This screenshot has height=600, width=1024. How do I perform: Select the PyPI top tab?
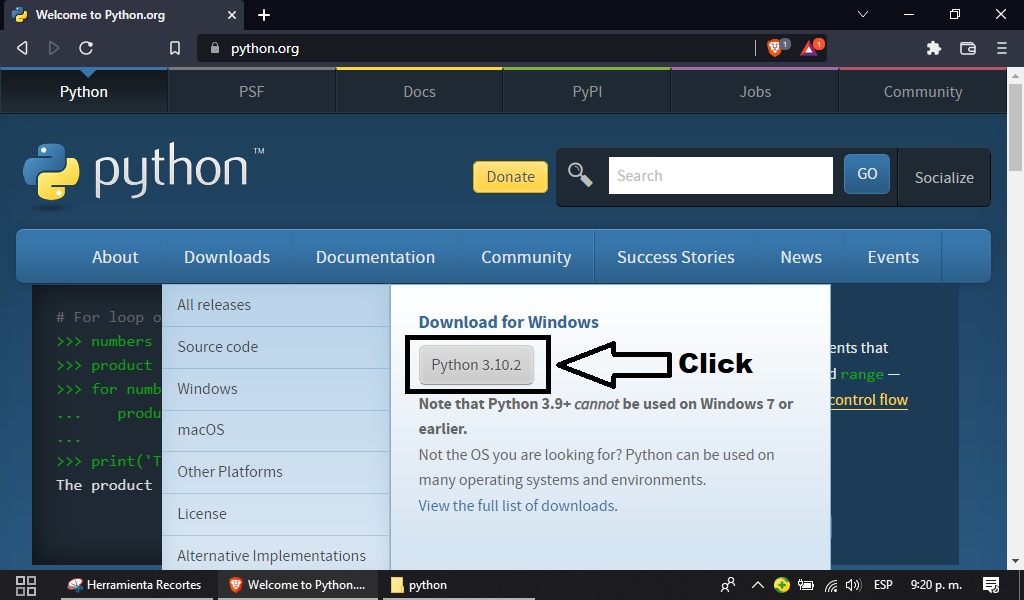(x=587, y=91)
